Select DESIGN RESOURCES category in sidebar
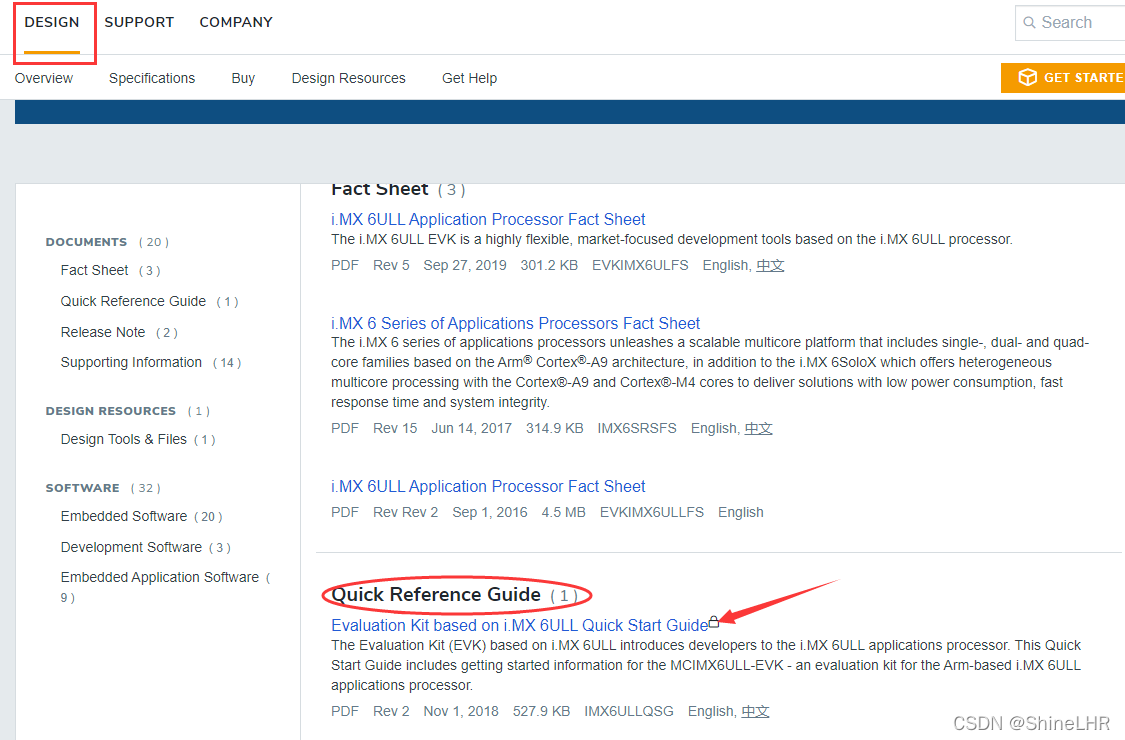The image size is (1125, 740). pos(110,411)
